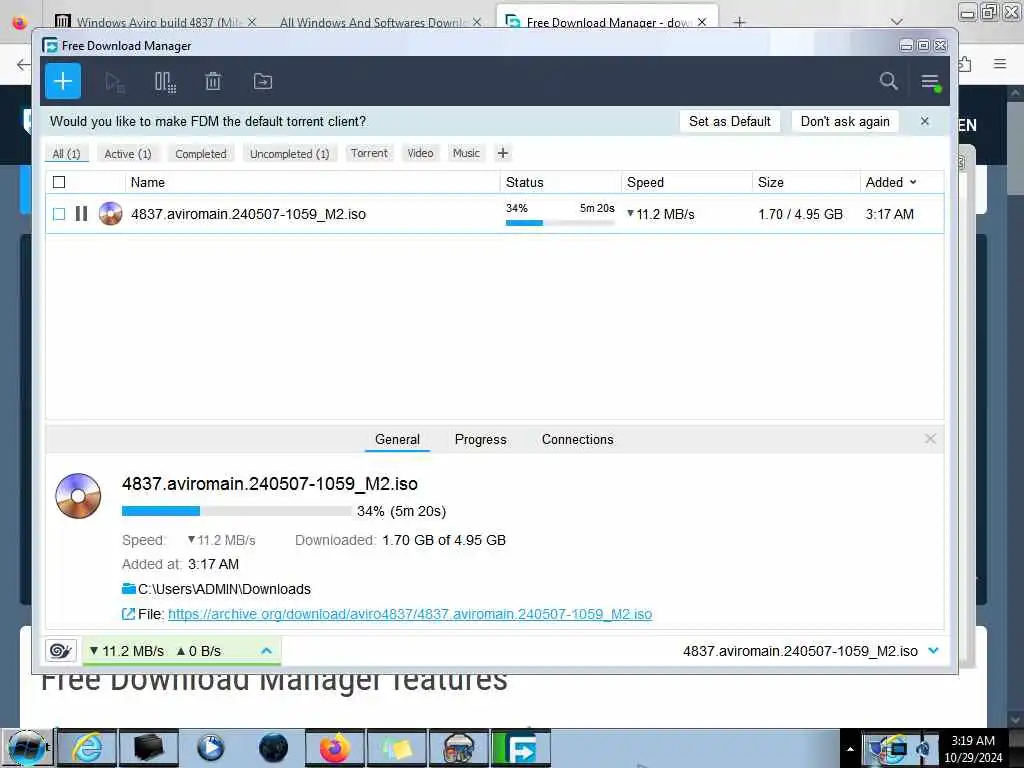Tick the select-all header checkbox
This screenshot has height=768, width=1024.
click(x=59, y=182)
